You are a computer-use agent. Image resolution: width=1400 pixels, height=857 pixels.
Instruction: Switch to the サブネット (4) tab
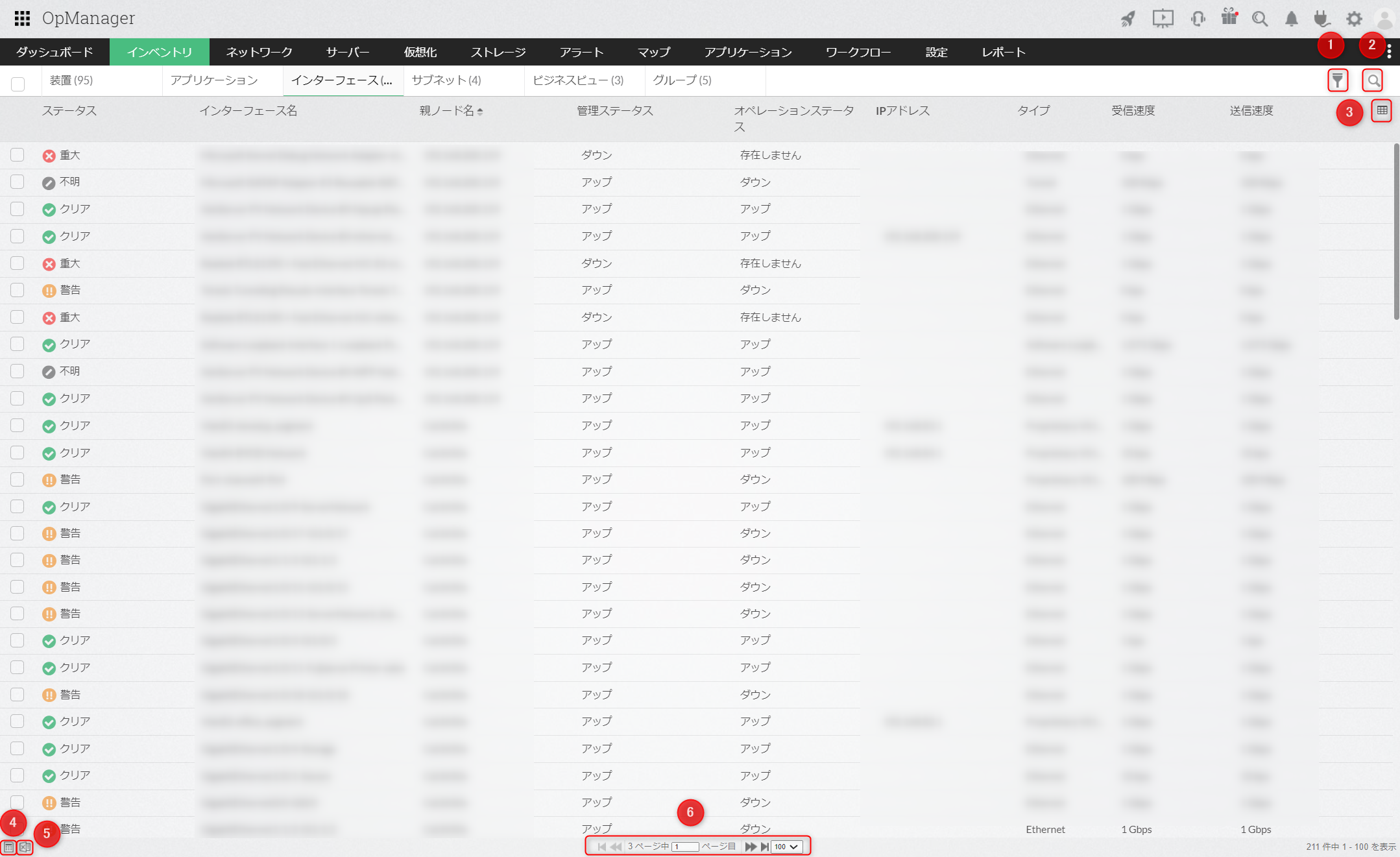coord(446,80)
